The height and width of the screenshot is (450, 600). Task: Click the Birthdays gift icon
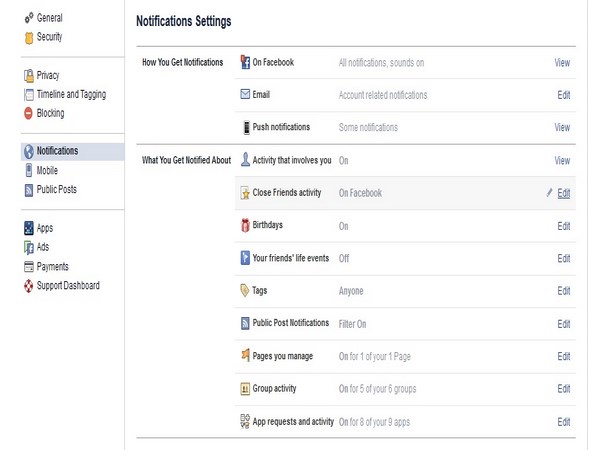click(245, 225)
